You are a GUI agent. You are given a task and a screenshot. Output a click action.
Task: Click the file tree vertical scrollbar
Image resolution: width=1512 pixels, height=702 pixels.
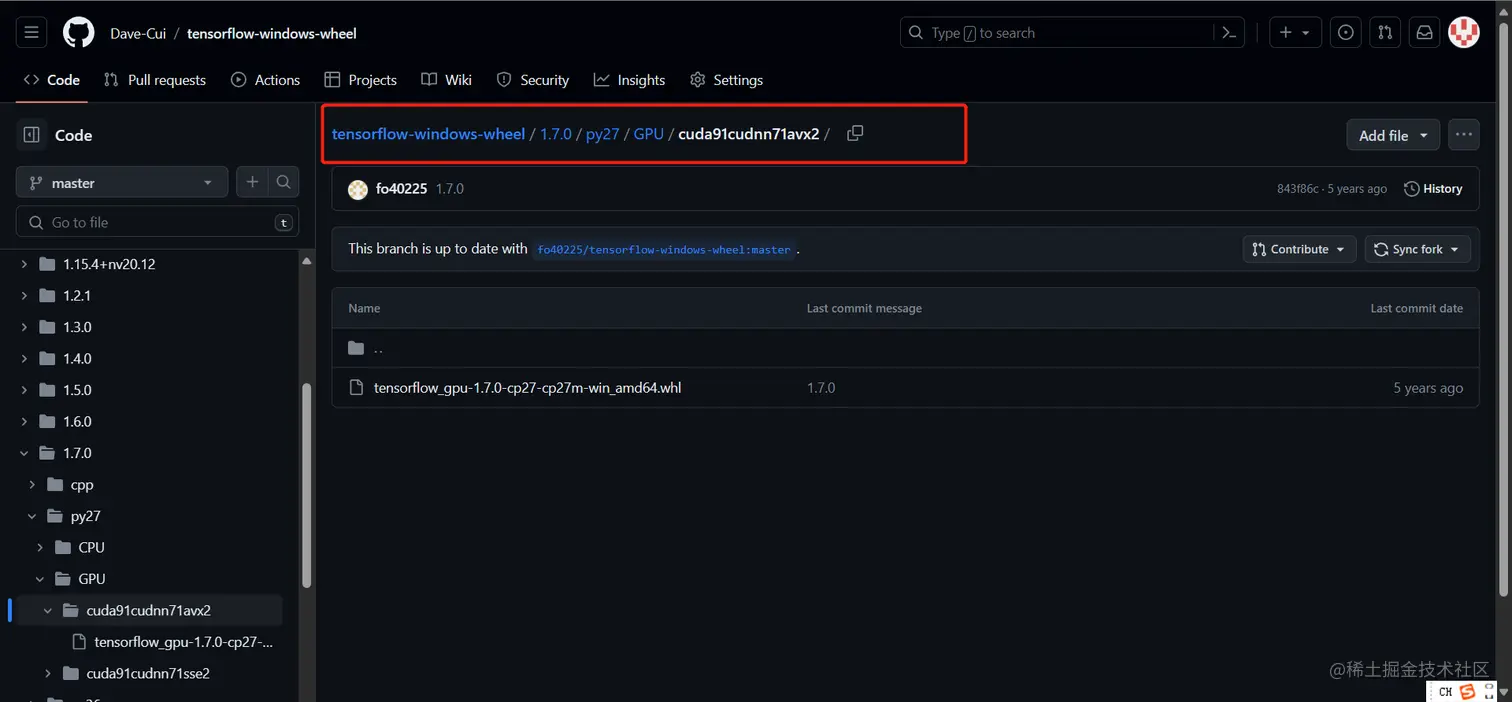(307, 483)
